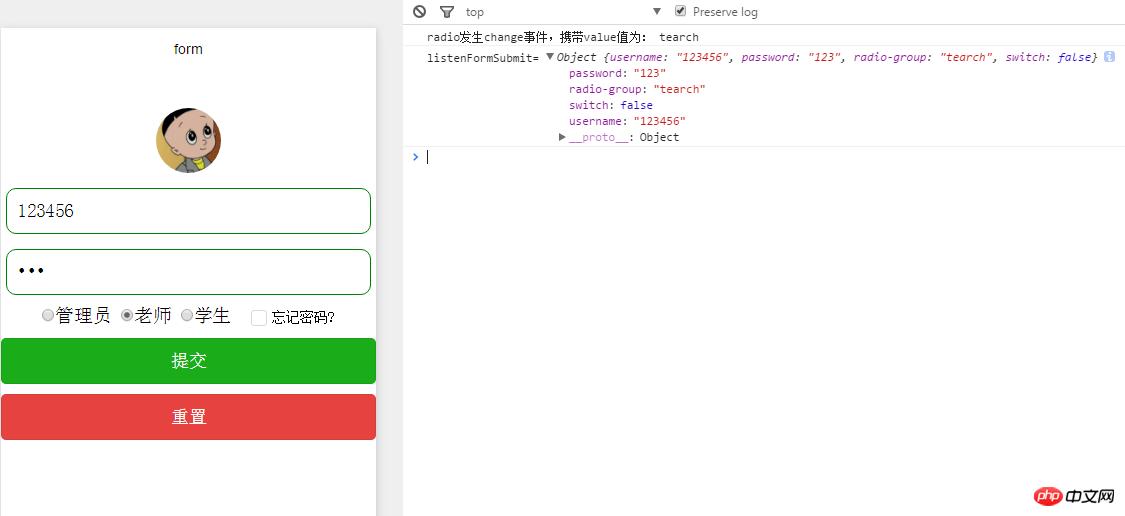Click the form page title

tap(188, 49)
